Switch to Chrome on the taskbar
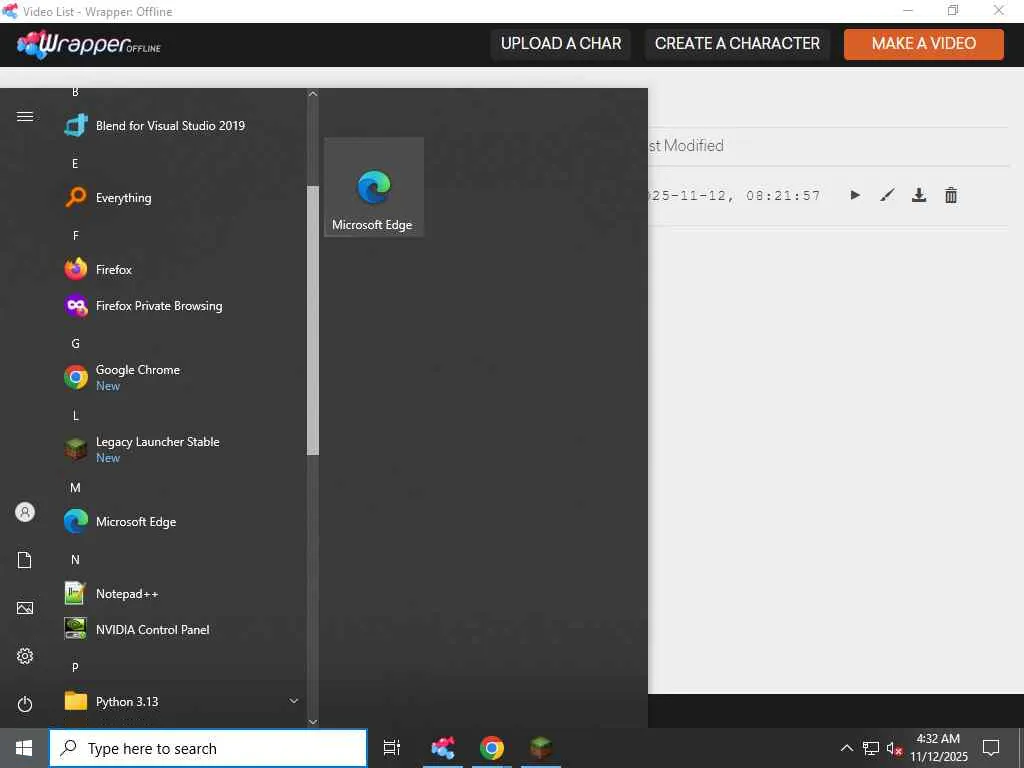Viewport: 1024px width, 768px height. tap(492, 748)
